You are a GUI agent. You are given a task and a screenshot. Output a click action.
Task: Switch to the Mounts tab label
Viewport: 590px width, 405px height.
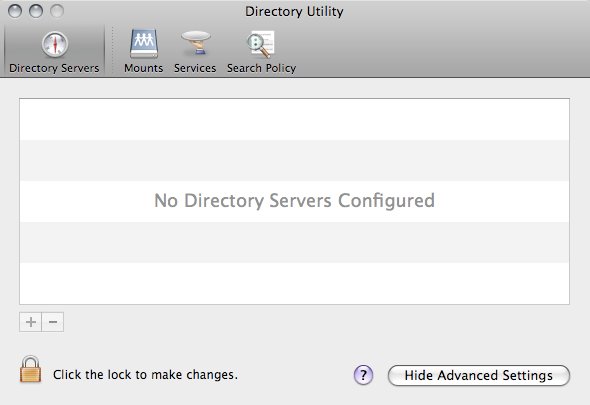point(144,68)
